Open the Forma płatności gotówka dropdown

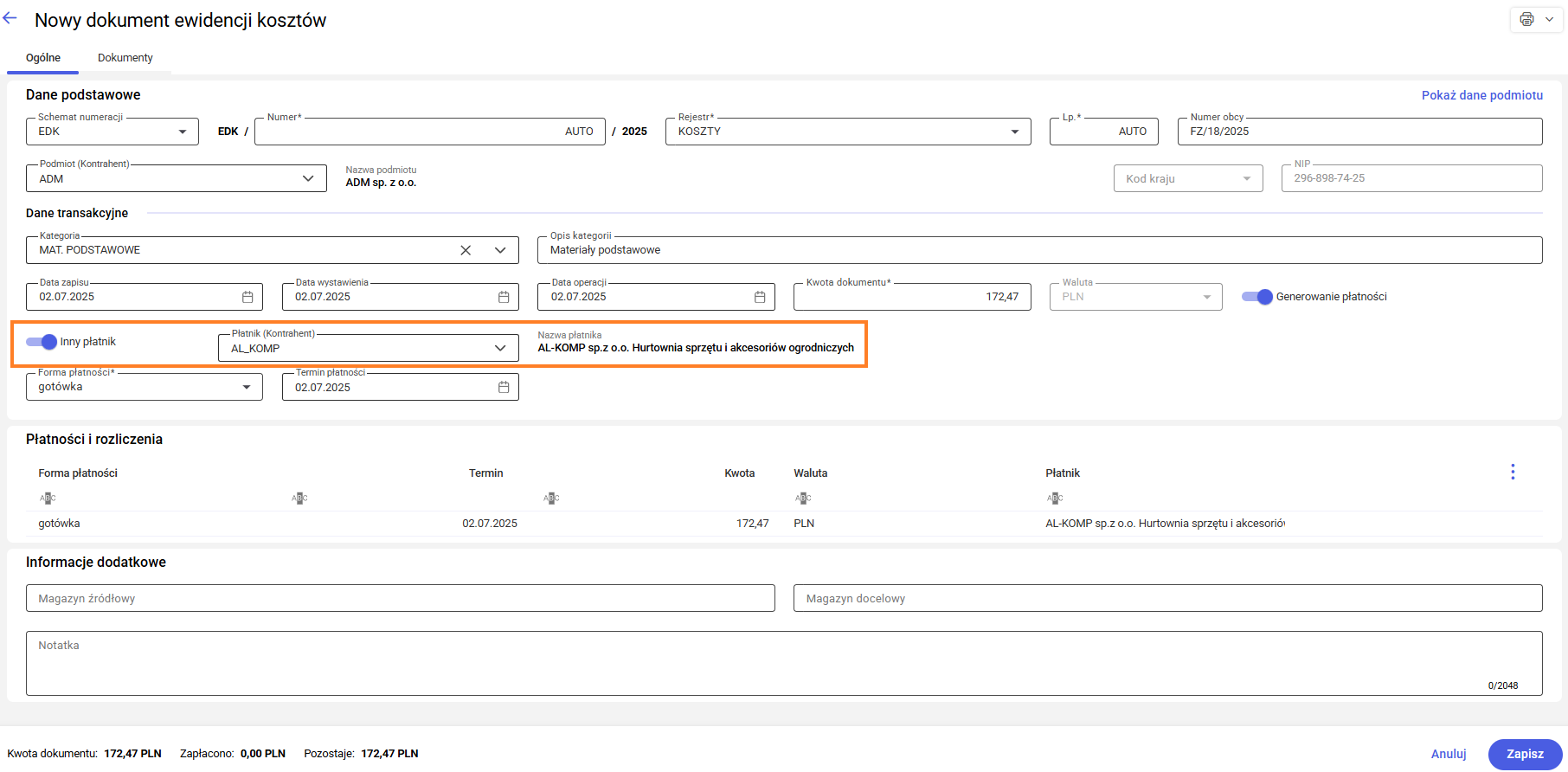(x=247, y=388)
